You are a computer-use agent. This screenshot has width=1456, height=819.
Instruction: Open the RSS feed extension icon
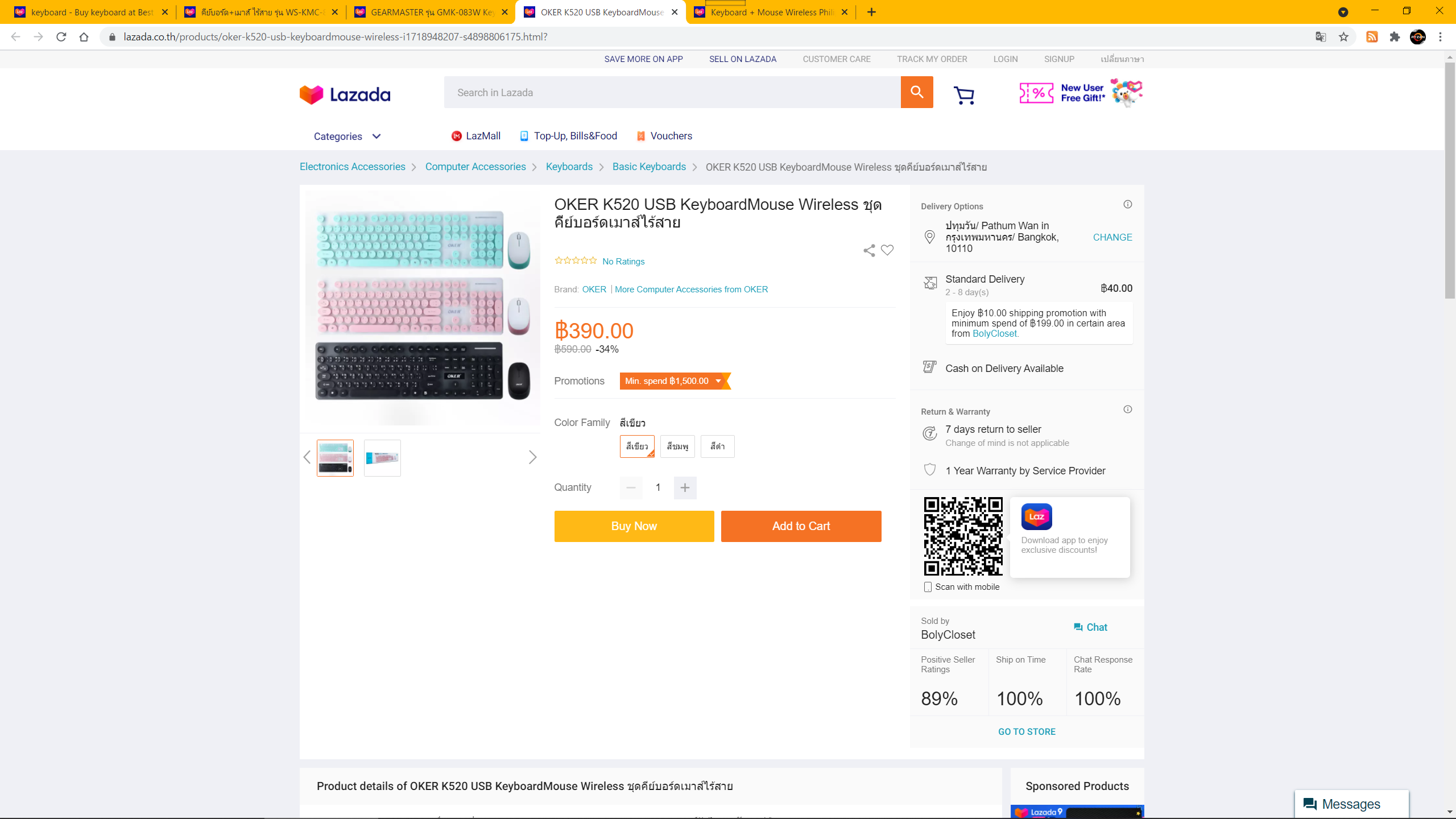tap(1372, 37)
